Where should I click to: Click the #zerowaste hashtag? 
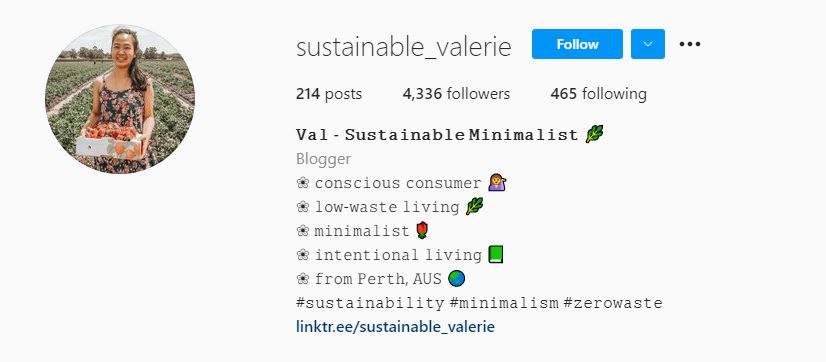tap(613, 303)
